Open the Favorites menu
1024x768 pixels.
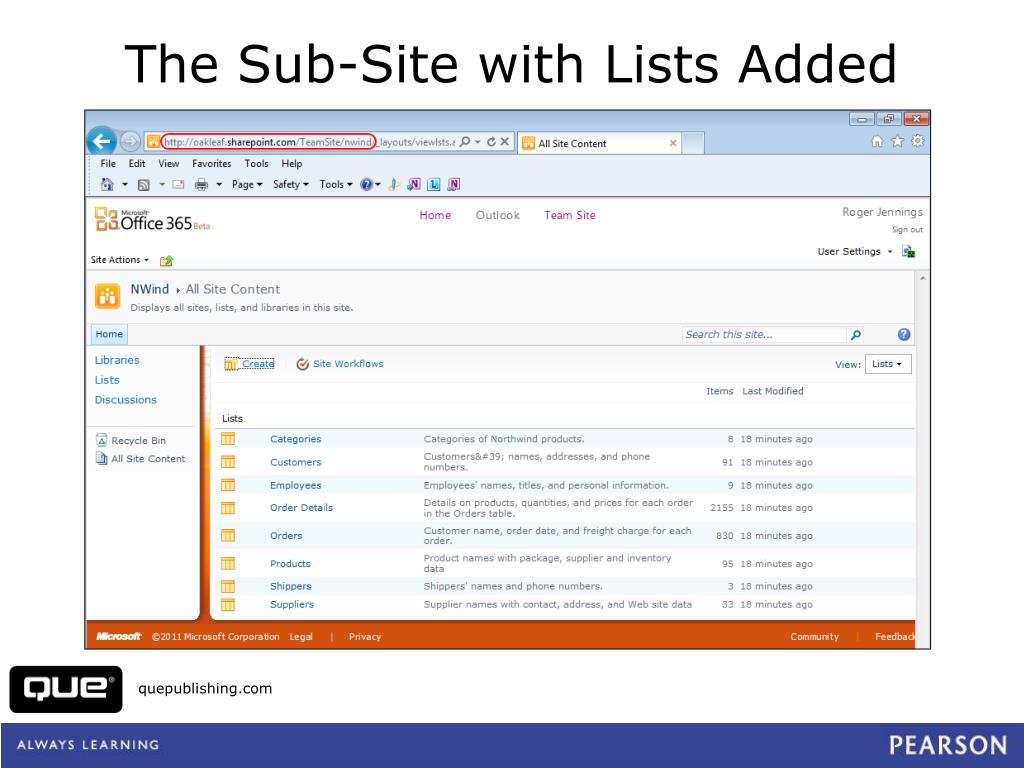point(212,164)
